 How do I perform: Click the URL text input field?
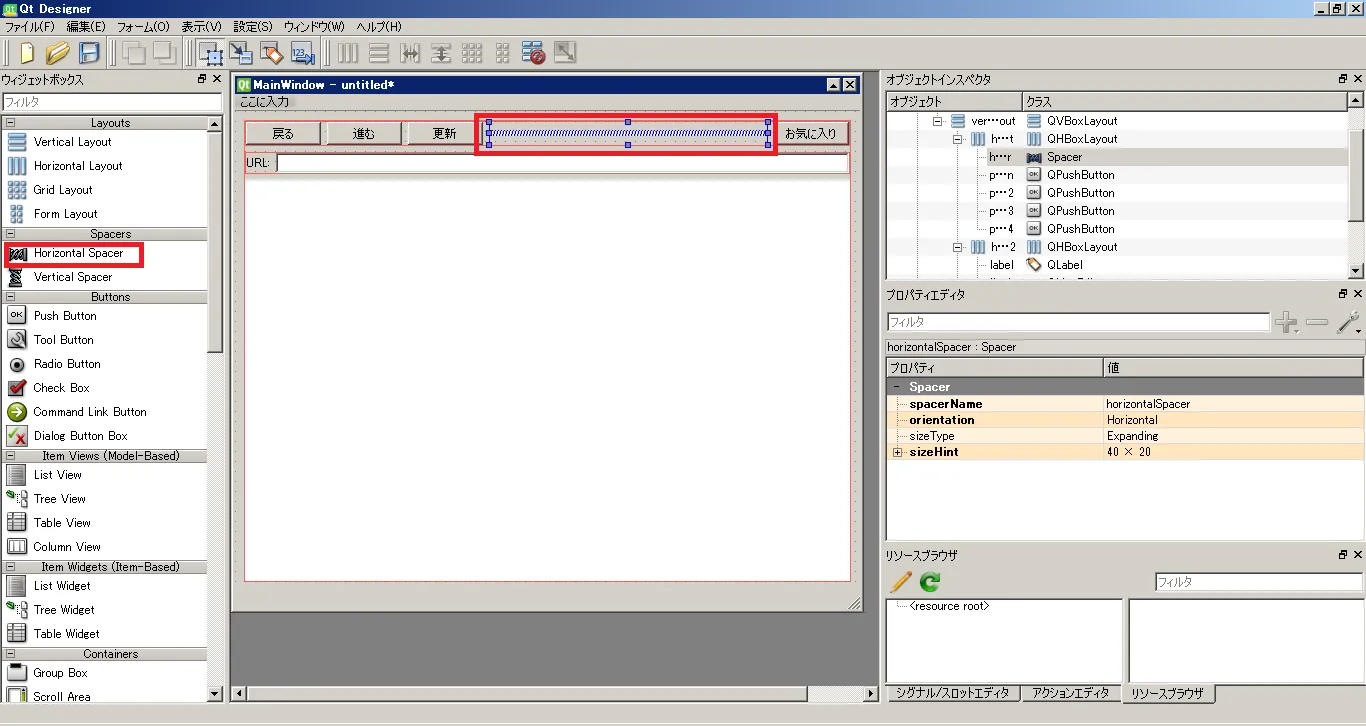[x=562, y=163]
